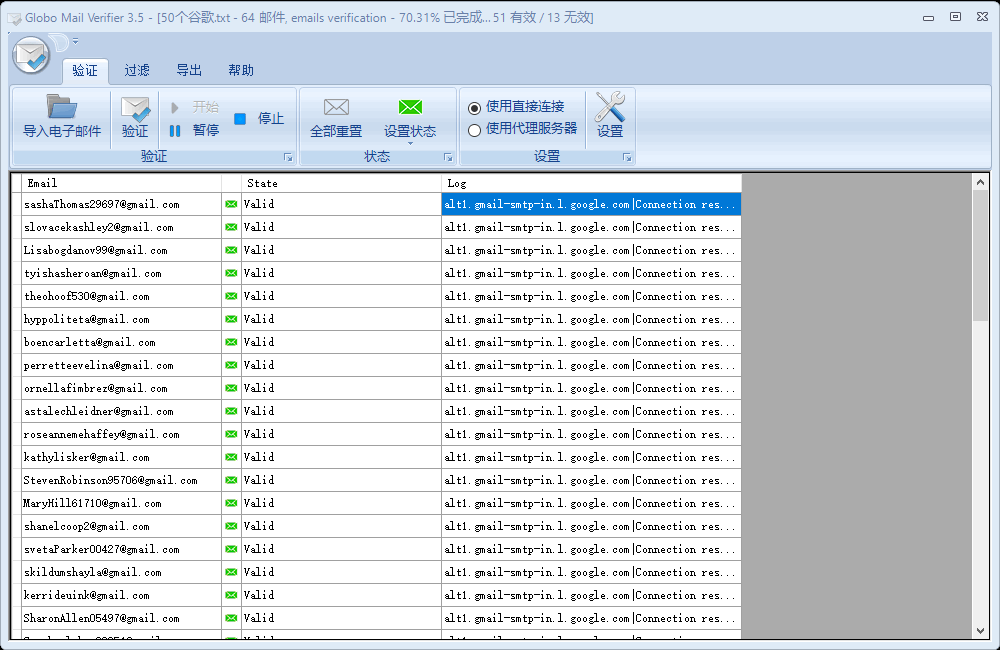Select row roseannemehaffey@gmail.com
The width and height of the screenshot is (1000, 650).
(x=376, y=434)
